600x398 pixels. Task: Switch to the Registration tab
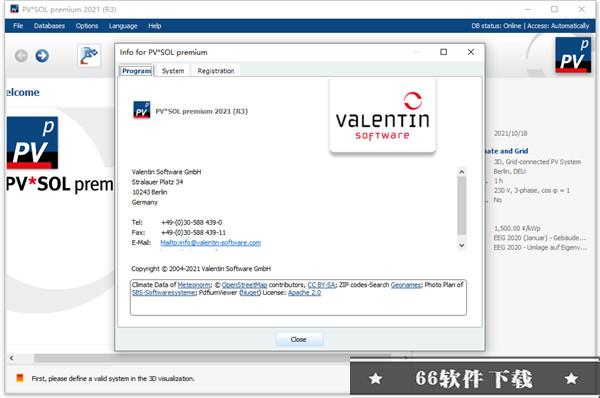216,71
